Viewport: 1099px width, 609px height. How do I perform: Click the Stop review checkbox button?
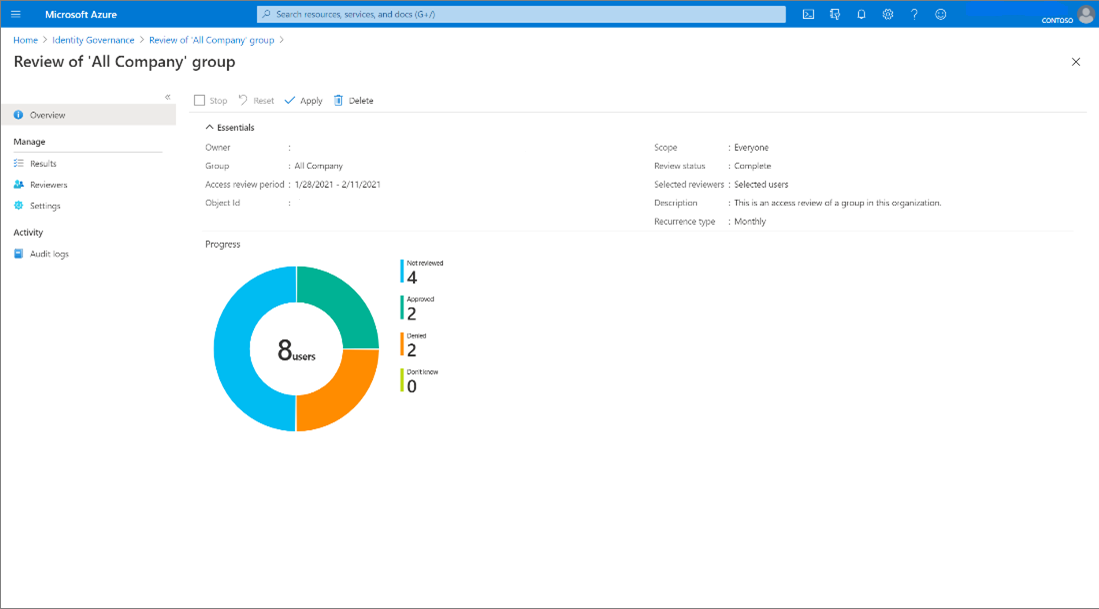(x=211, y=101)
